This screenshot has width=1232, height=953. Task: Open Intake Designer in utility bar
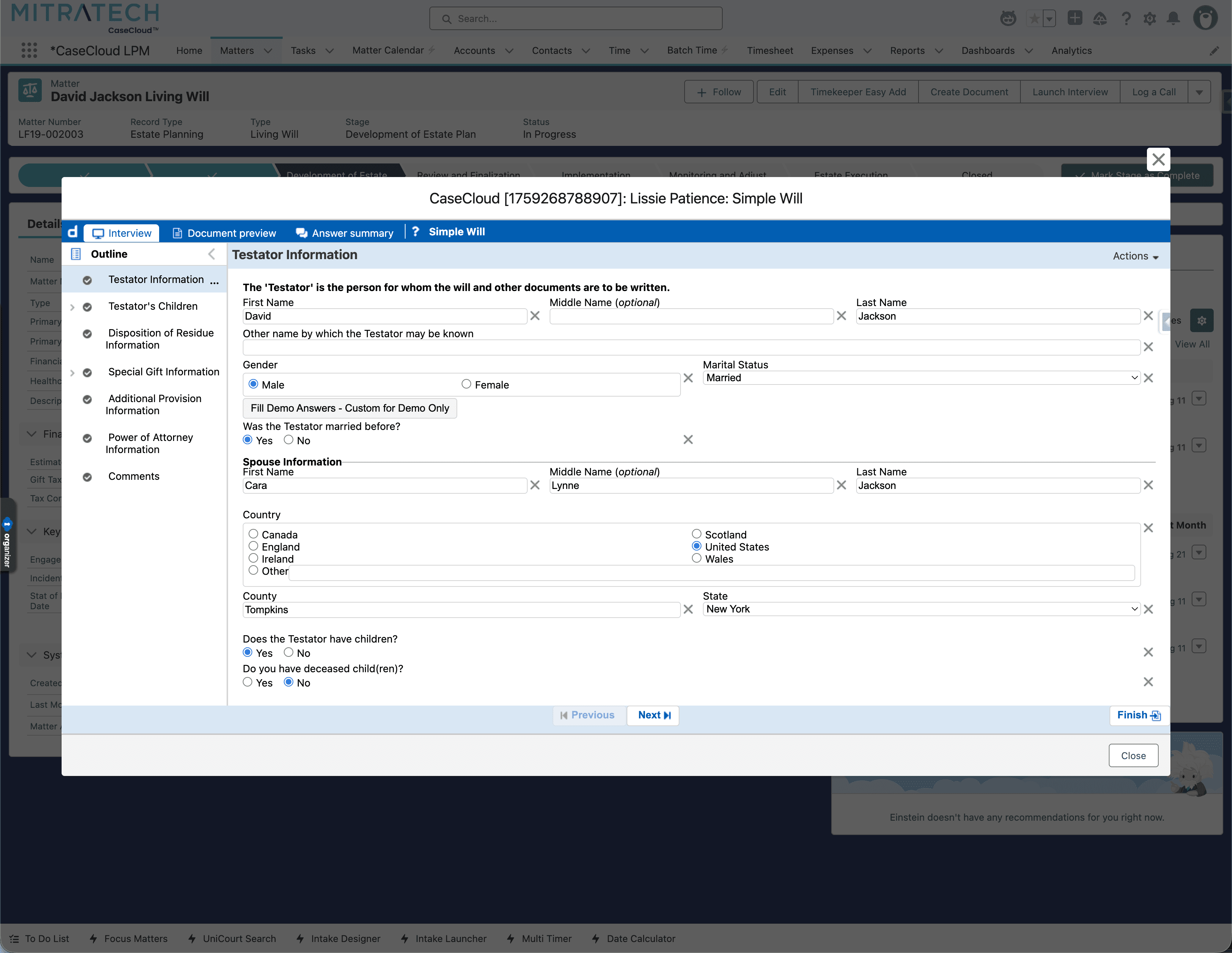coord(338,938)
